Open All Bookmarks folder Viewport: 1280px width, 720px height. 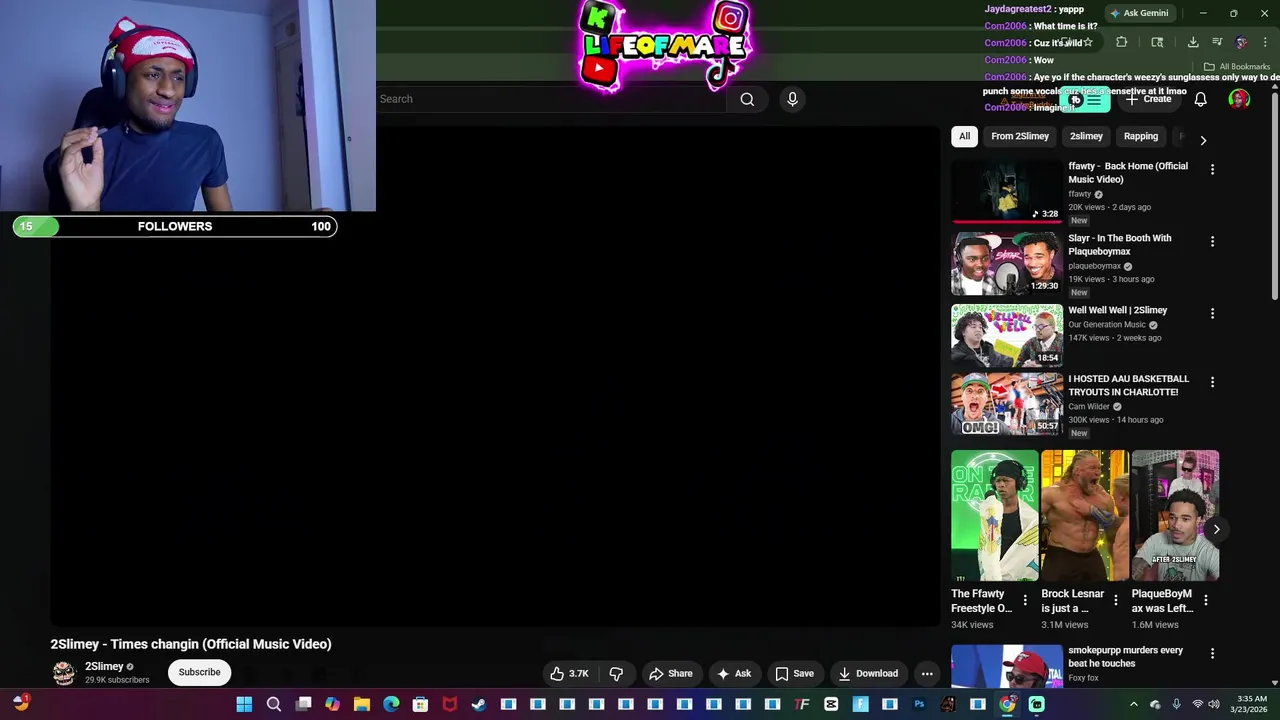tap(1237, 67)
